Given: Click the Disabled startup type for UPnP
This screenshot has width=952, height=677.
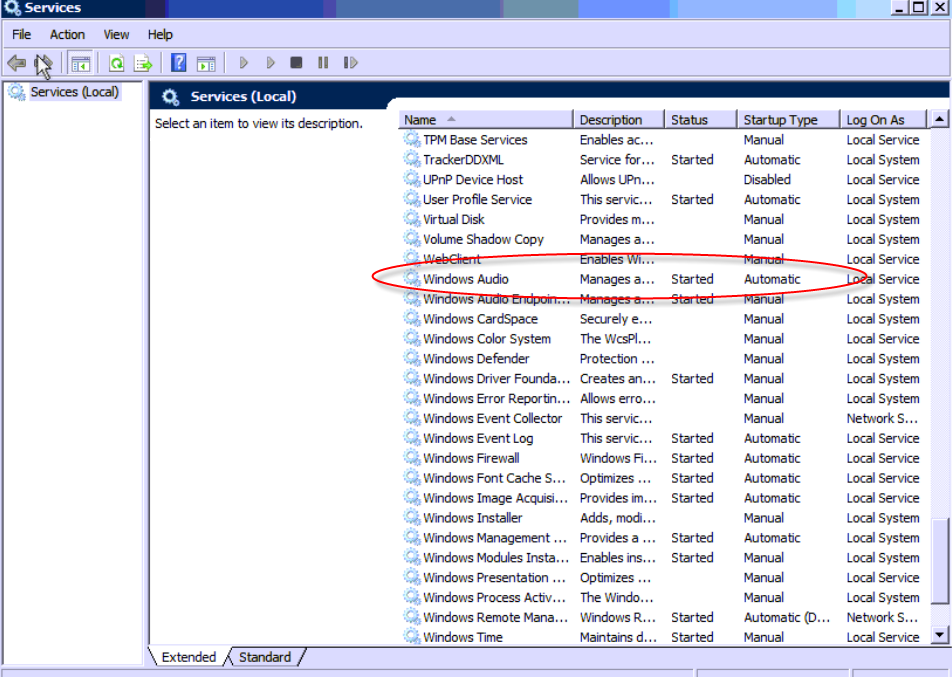Looking at the screenshot, I should point(767,180).
